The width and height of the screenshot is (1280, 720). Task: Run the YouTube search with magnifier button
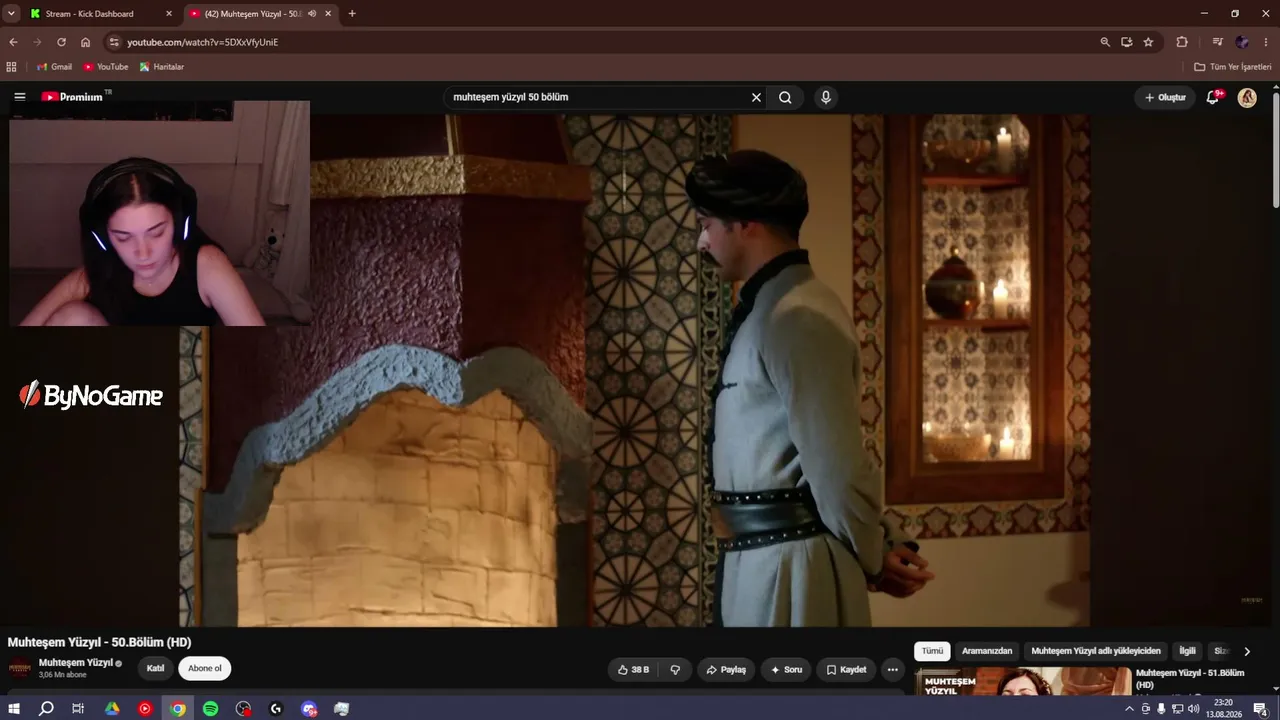[x=785, y=97]
